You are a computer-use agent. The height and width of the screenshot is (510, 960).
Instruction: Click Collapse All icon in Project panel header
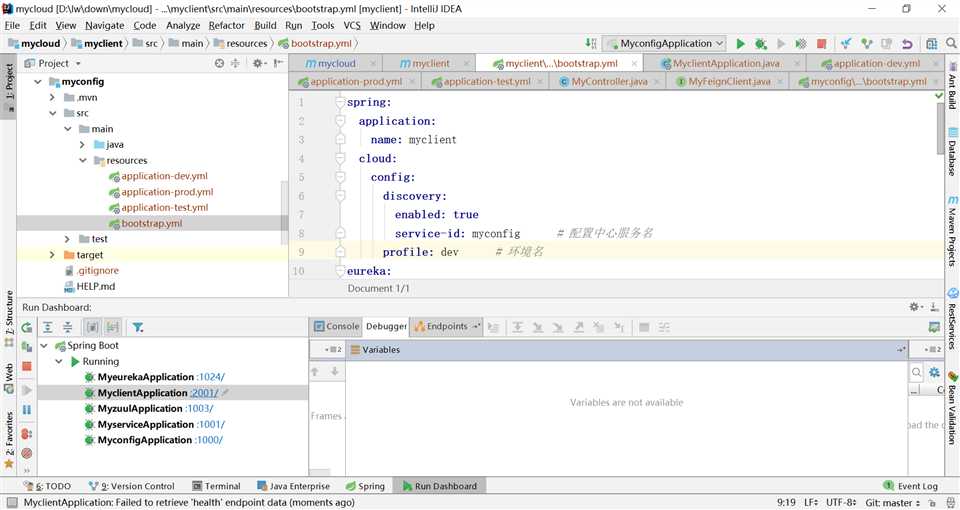coord(235,63)
